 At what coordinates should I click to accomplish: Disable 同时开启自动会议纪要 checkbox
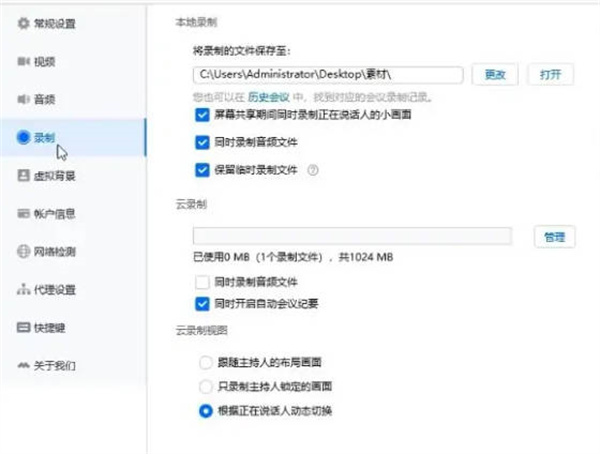203,302
